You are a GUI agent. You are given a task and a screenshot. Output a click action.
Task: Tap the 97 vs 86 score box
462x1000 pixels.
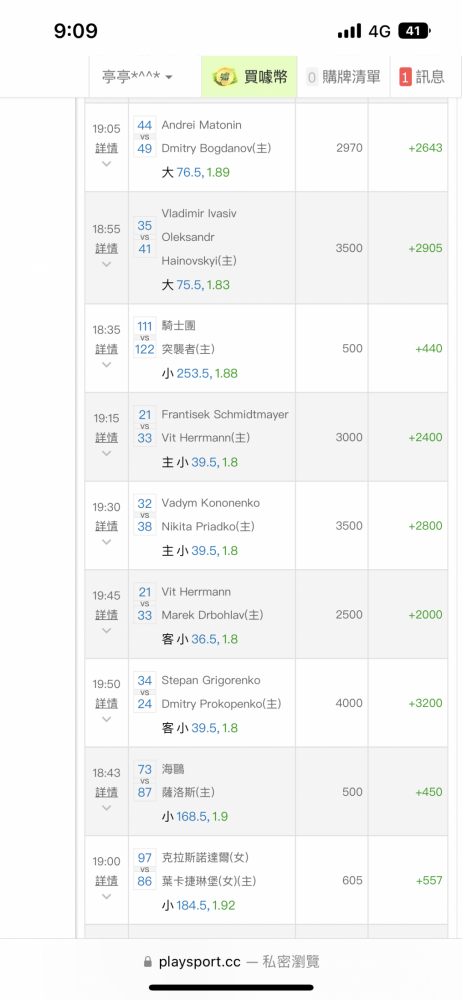click(145, 869)
